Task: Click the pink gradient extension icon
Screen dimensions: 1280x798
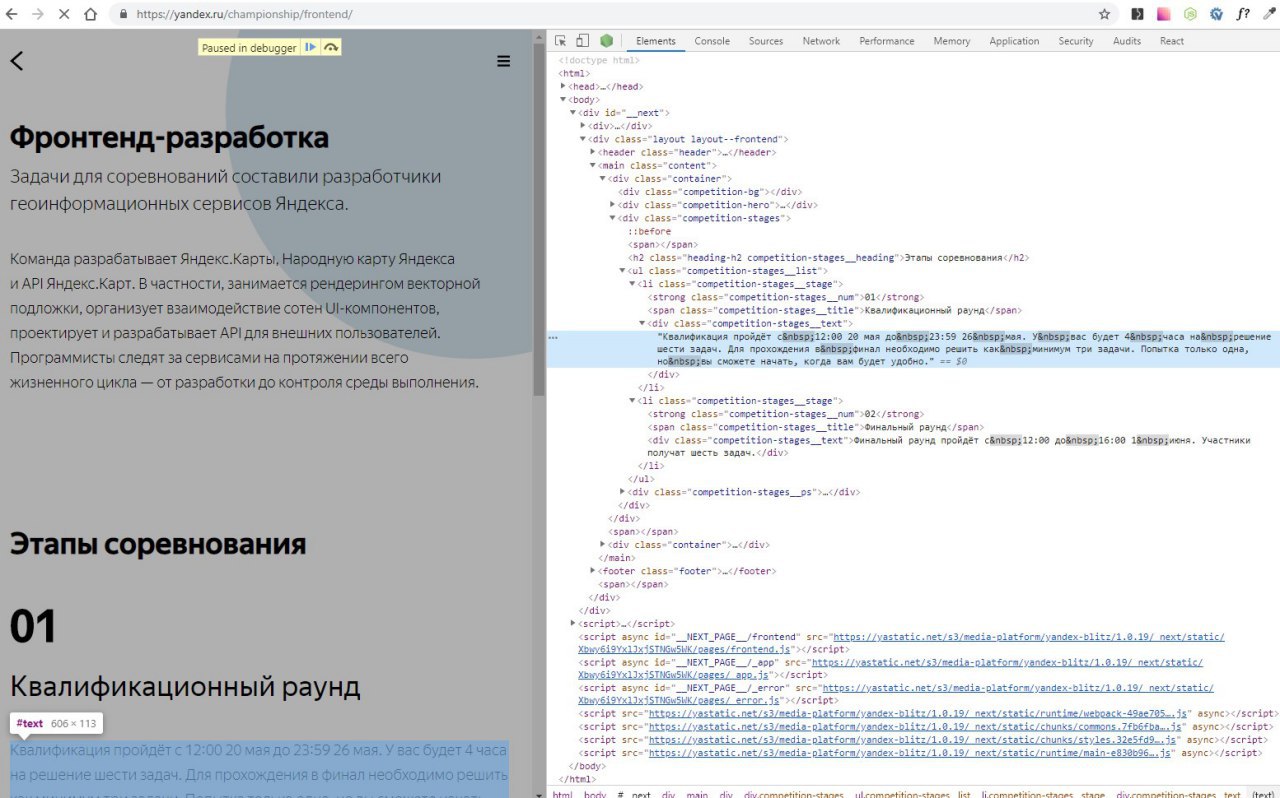Action: click(1164, 14)
